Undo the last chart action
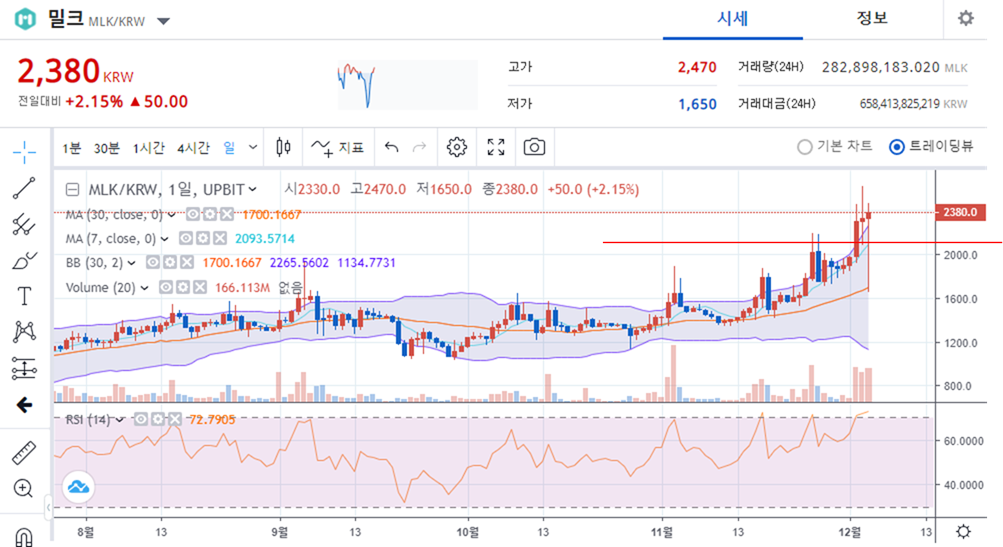 coord(391,148)
